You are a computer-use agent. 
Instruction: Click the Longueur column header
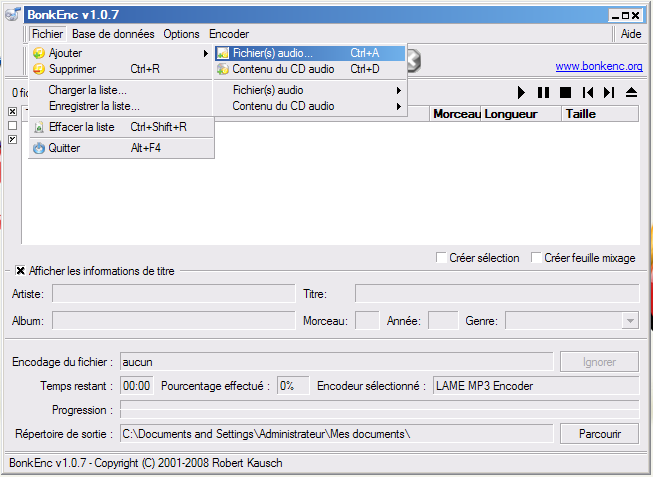pyautogui.click(x=521, y=114)
